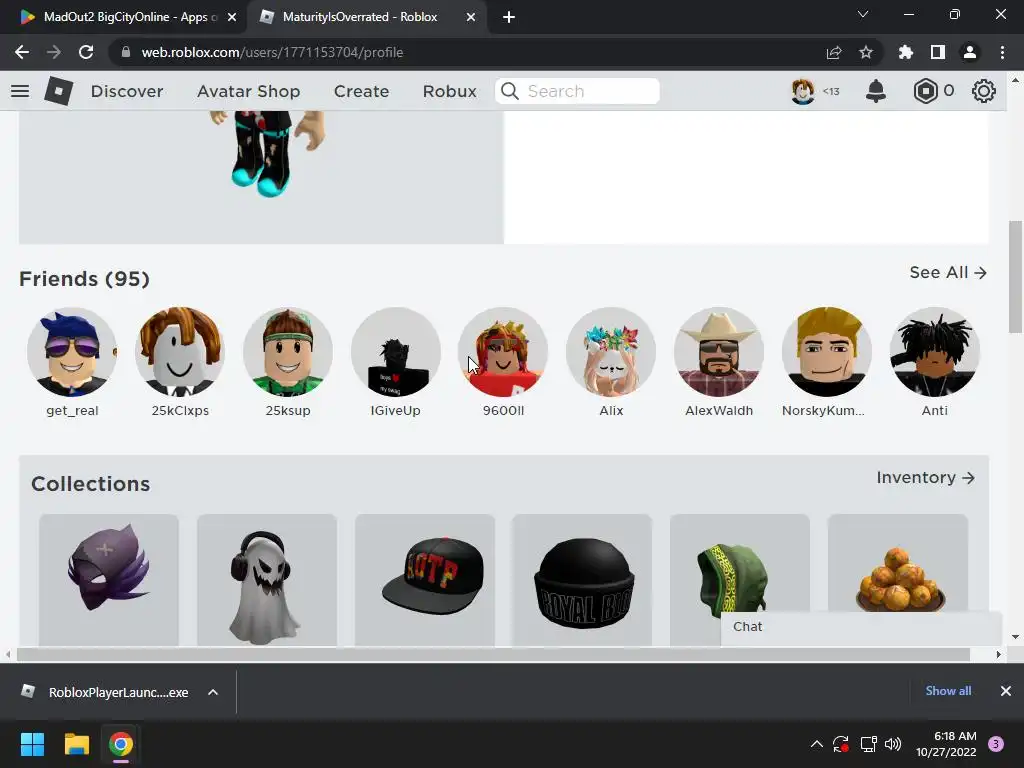Screen dimensions: 1024x768
Task: Open friend Alix's profile
Action: click(x=611, y=362)
